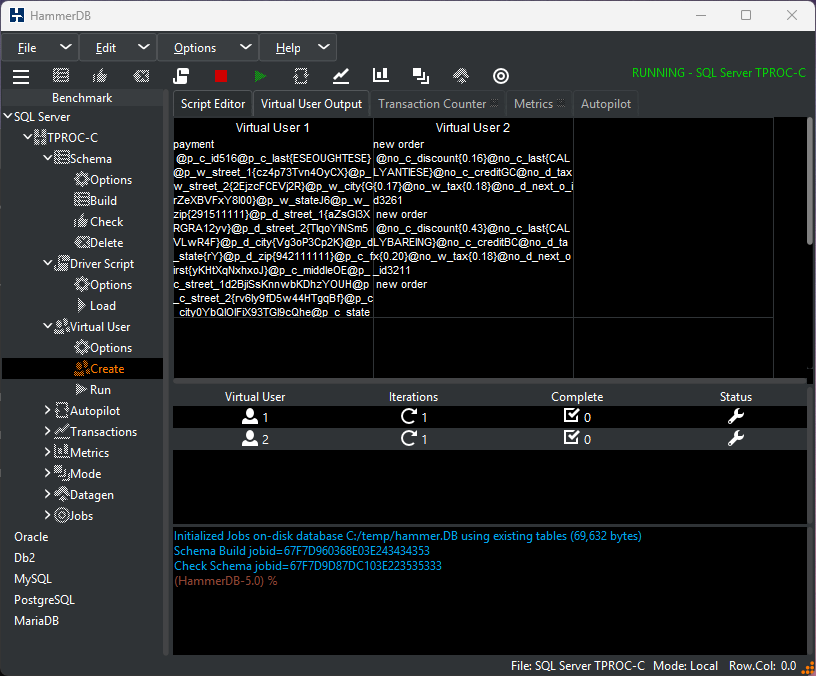Click the Mode overlapping squares toolbar icon
The height and width of the screenshot is (676, 816).
click(x=420, y=76)
